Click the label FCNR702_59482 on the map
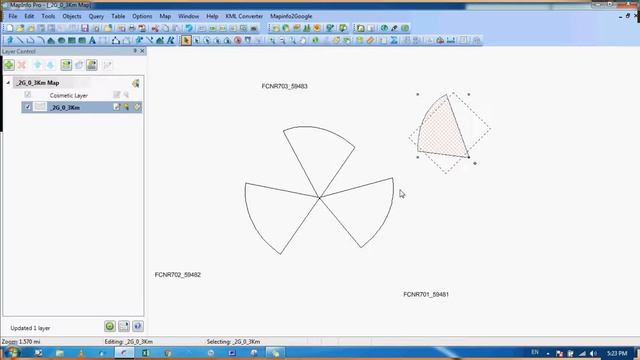The width and height of the screenshot is (640, 360). (x=178, y=275)
